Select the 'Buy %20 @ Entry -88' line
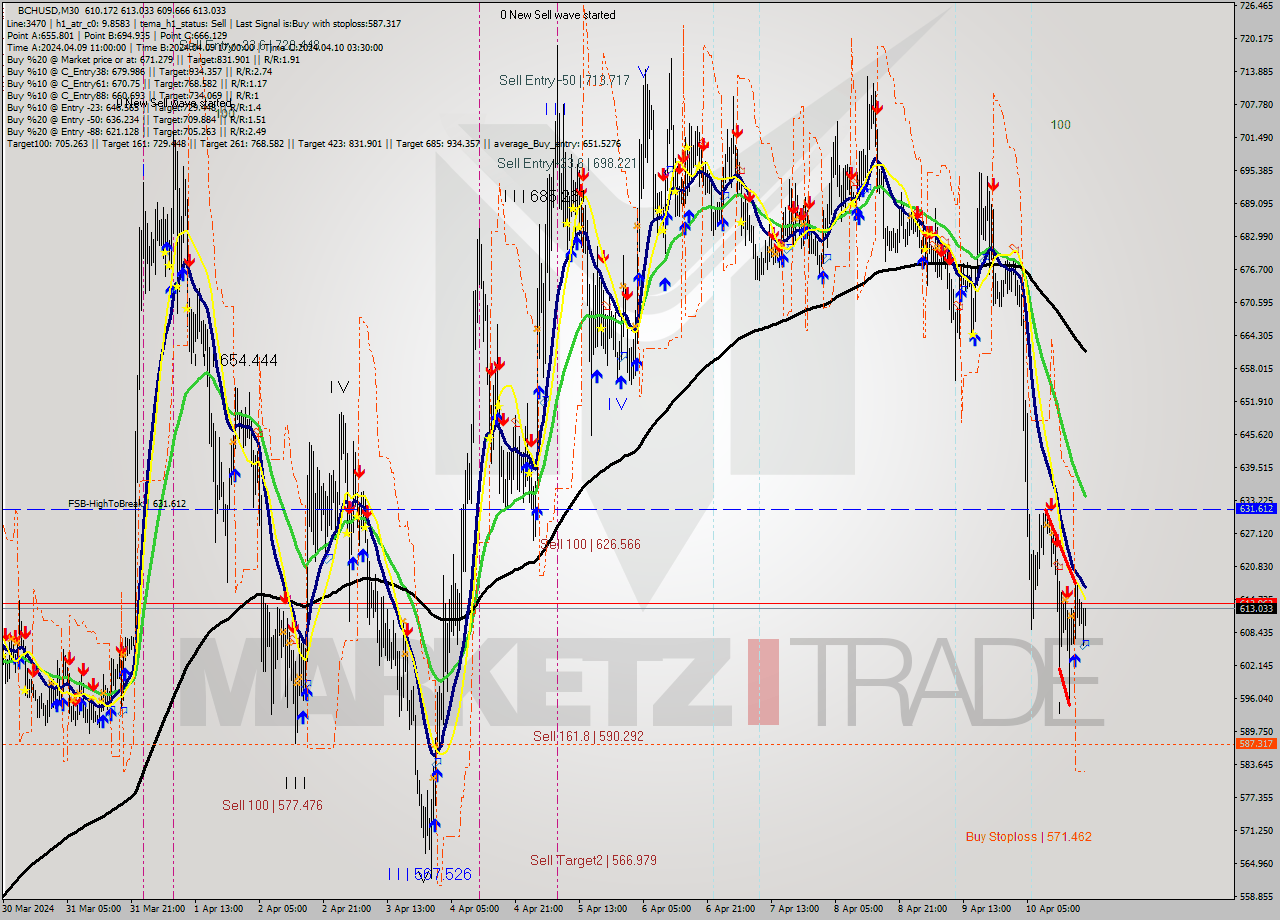This screenshot has width=1280, height=920. pyautogui.click(x=136, y=131)
